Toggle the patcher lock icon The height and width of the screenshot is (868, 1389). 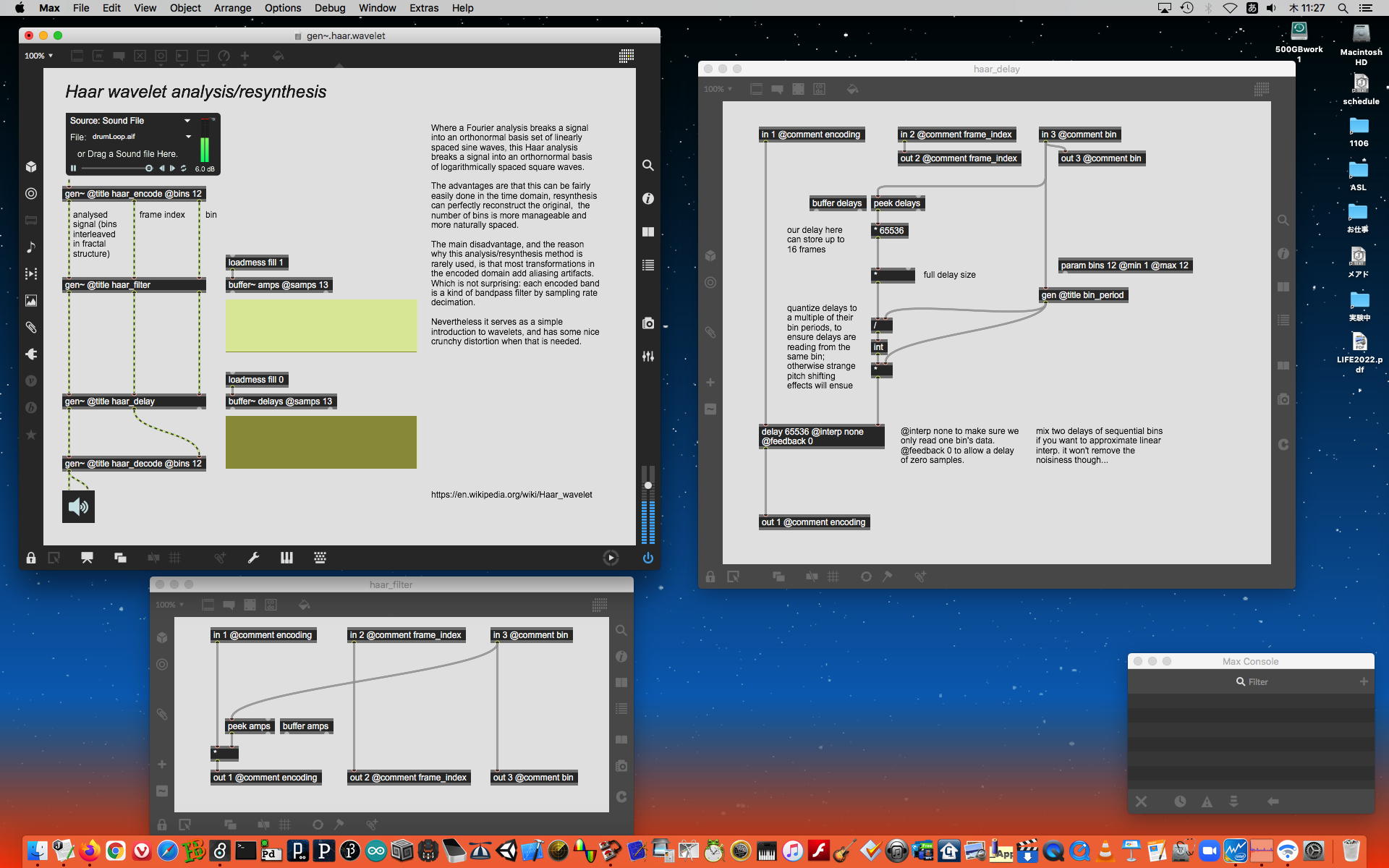[31, 558]
